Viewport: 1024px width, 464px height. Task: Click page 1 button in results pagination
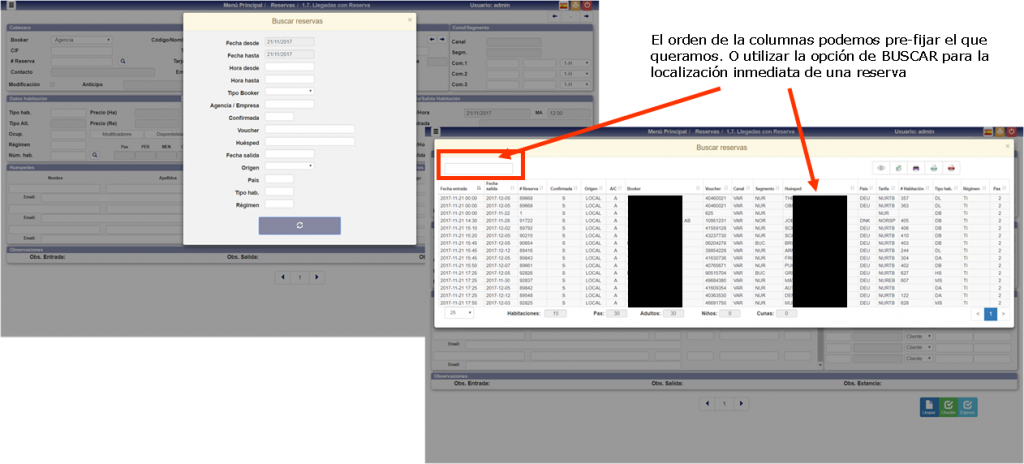click(x=991, y=313)
